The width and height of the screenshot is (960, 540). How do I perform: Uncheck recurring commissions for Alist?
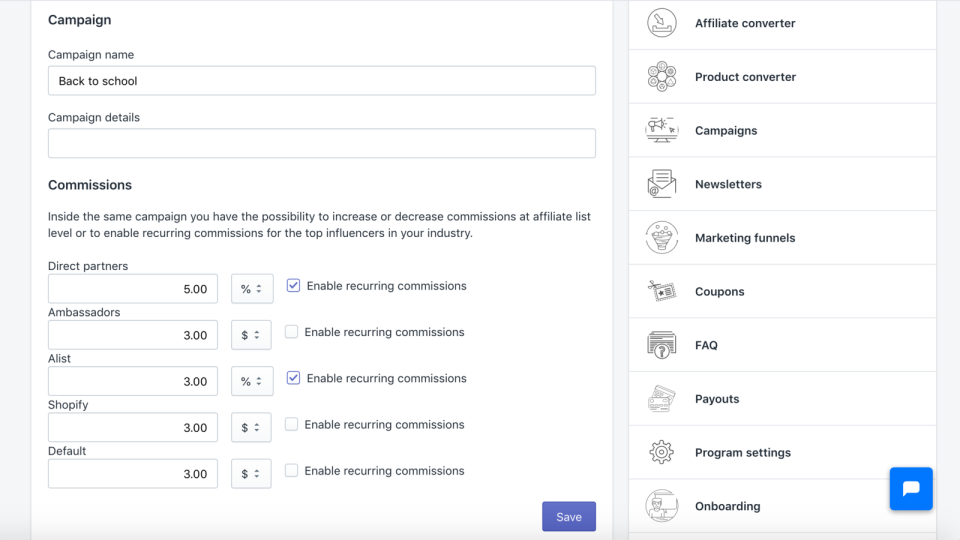tap(293, 378)
